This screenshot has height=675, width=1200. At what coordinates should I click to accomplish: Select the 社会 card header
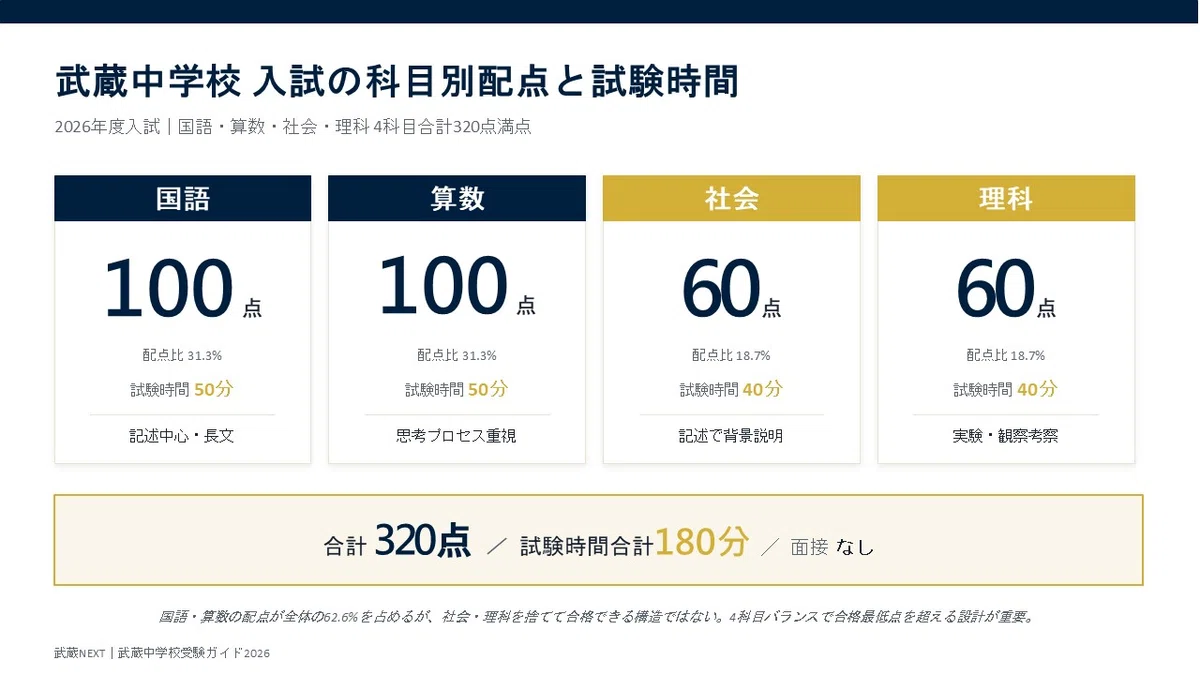(732, 198)
